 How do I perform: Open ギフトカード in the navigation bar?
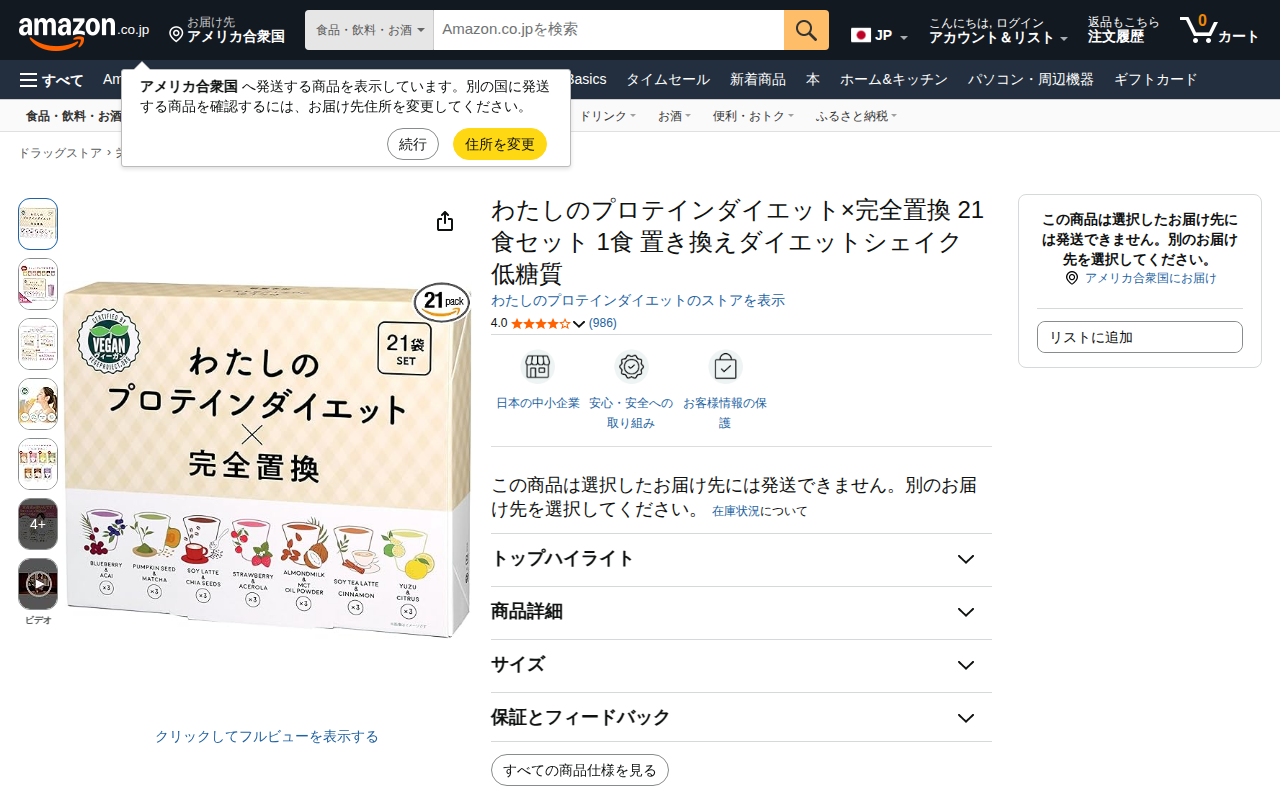pyautogui.click(x=1155, y=80)
